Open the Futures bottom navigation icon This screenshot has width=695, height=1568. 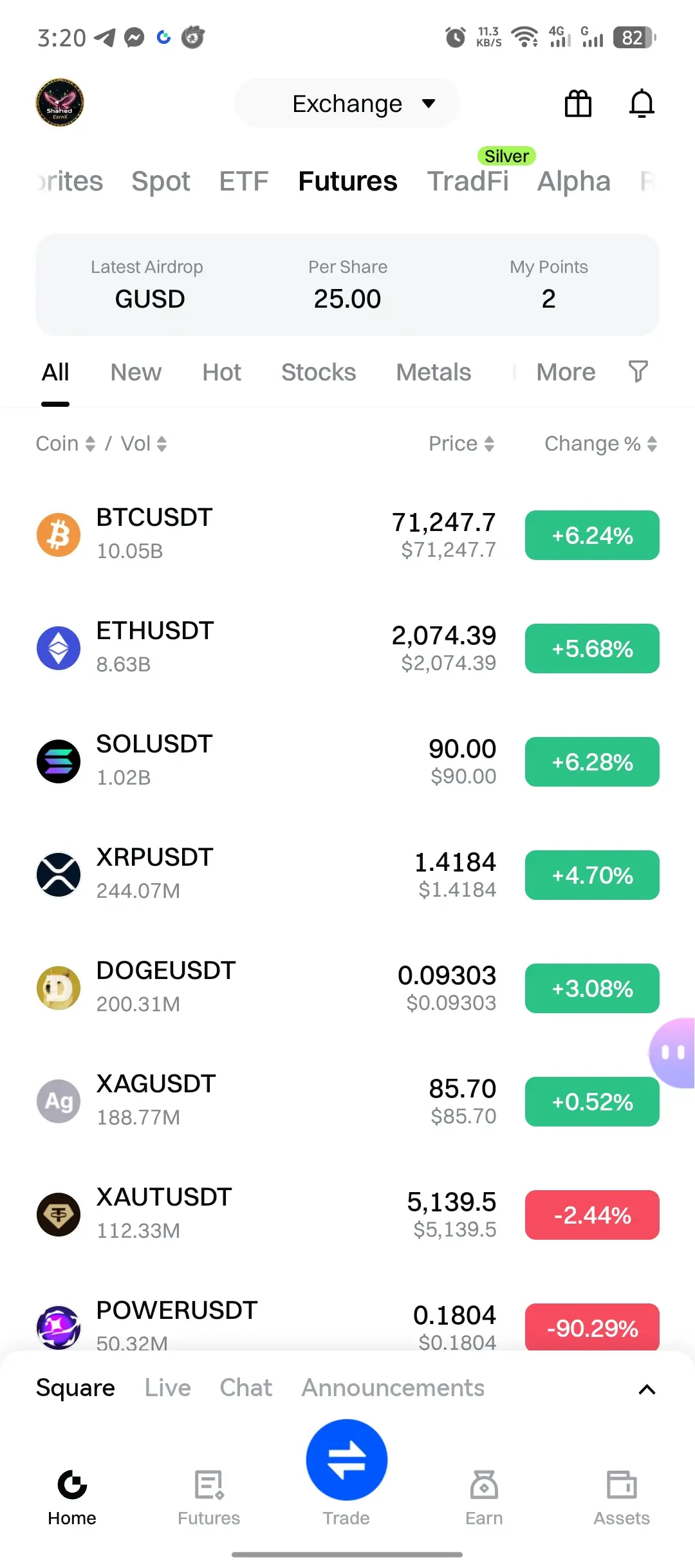click(x=209, y=1485)
